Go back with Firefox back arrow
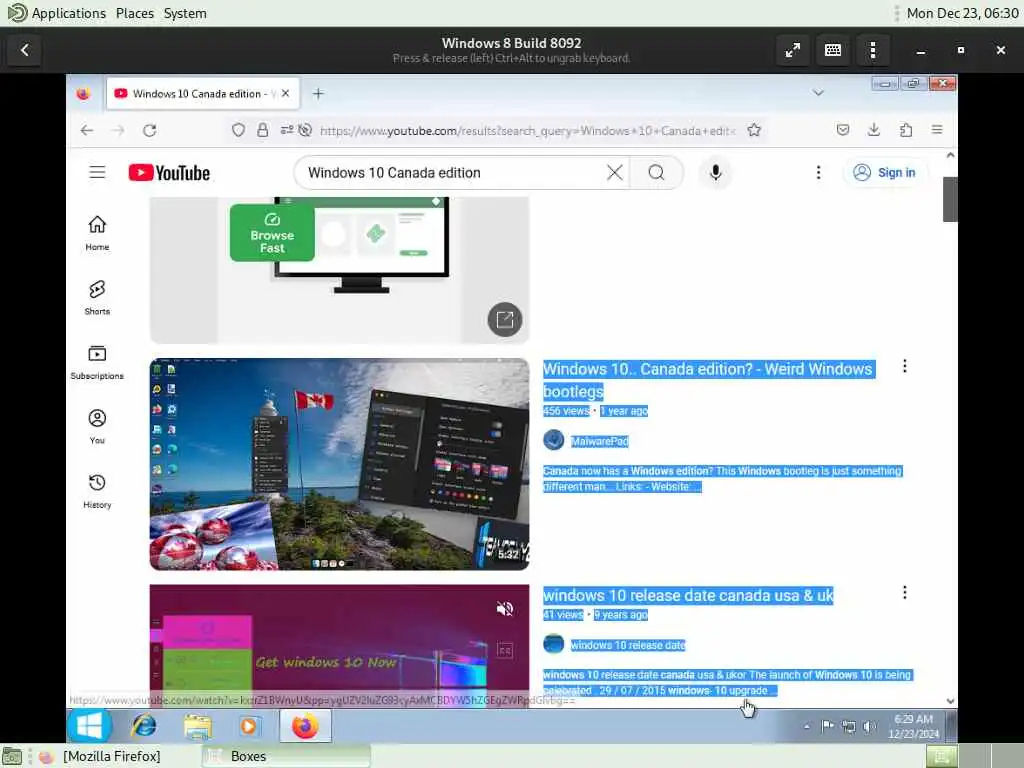Image resolution: width=1024 pixels, height=768 pixels. [x=87, y=131]
